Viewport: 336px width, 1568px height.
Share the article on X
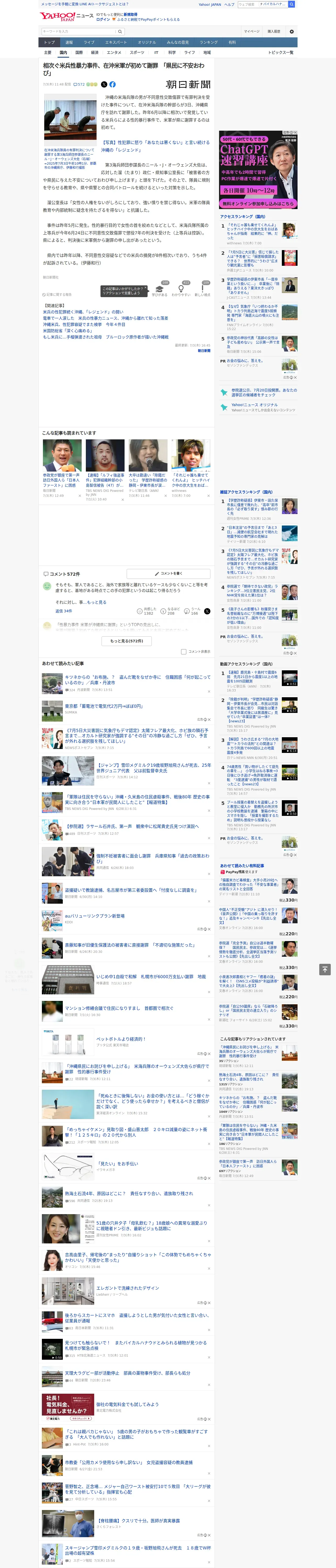[104, 85]
